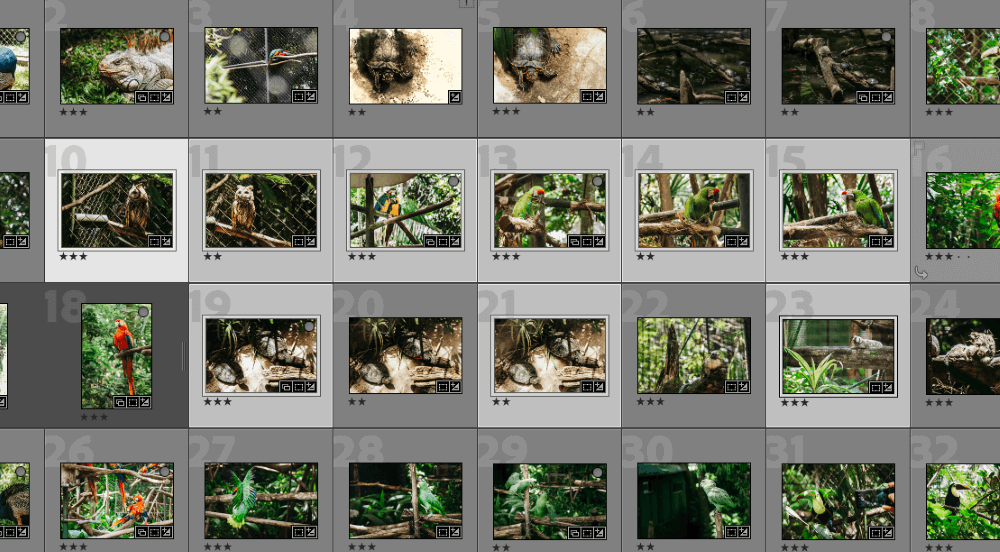Click the crop badge on owl photo 10
The height and width of the screenshot is (552, 1000).
(x=154, y=242)
